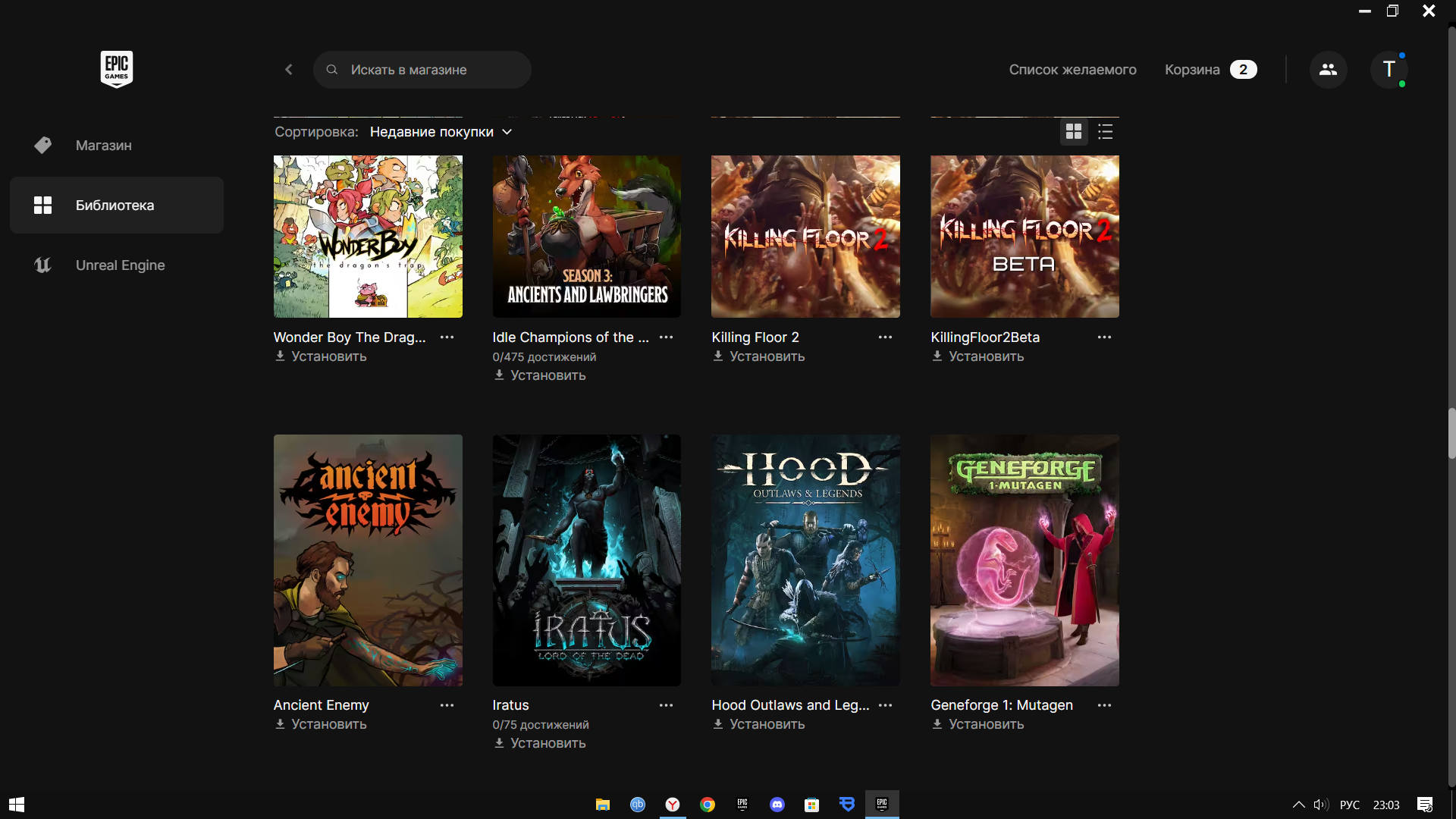Open options menu for Killing Floor 2
The image size is (1456, 819).
click(885, 337)
